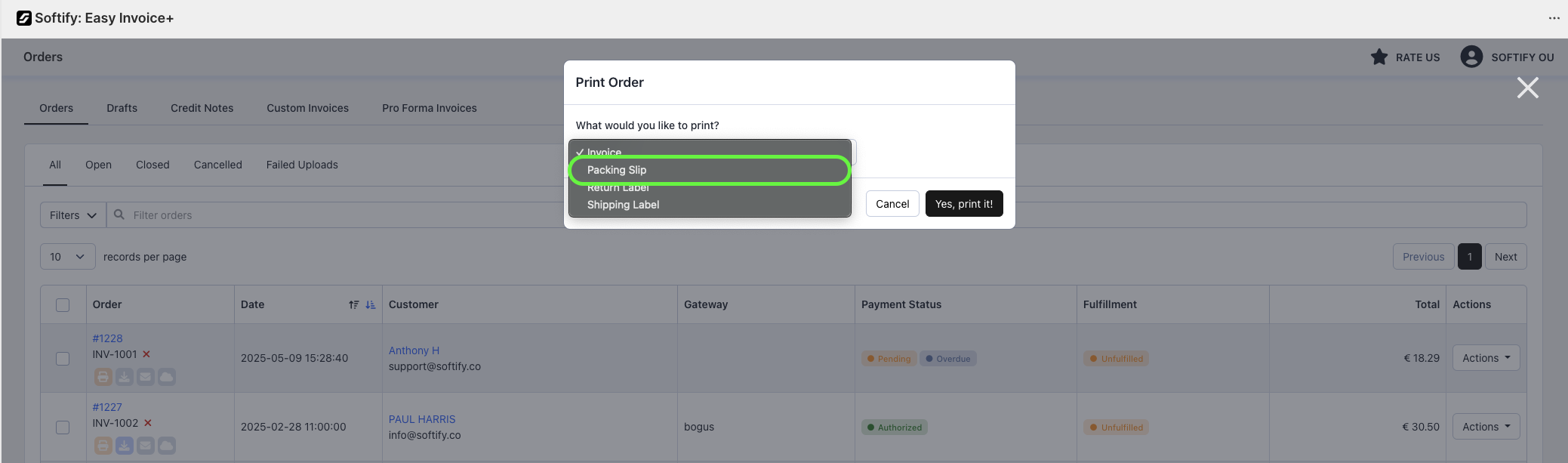Check the checkbox for order #1228

63,359
